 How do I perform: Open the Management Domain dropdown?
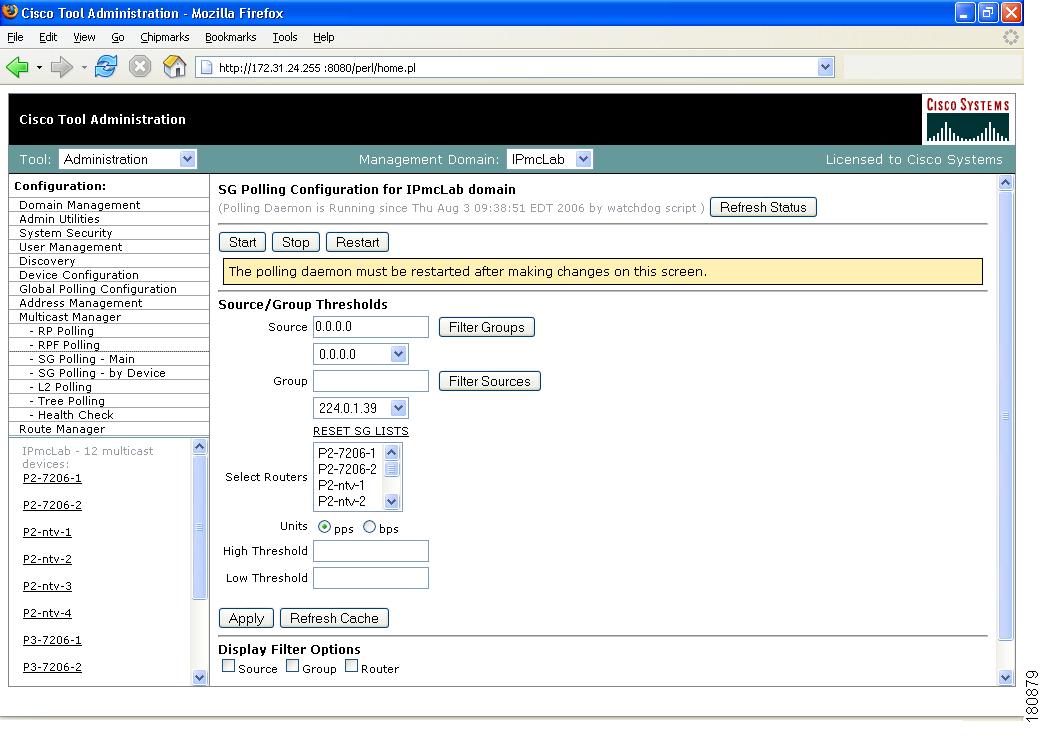[x=583, y=159]
